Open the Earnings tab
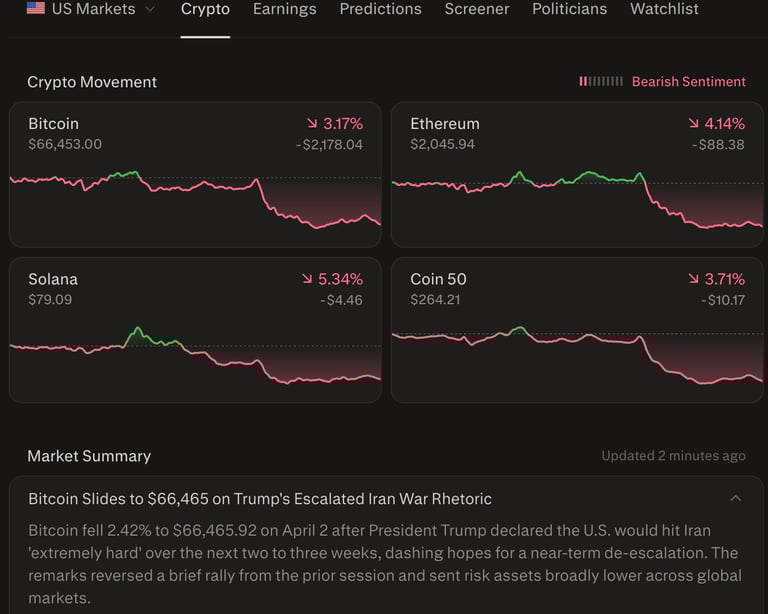The height and width of the screenshot is (614, 768). tap(285, 9)
